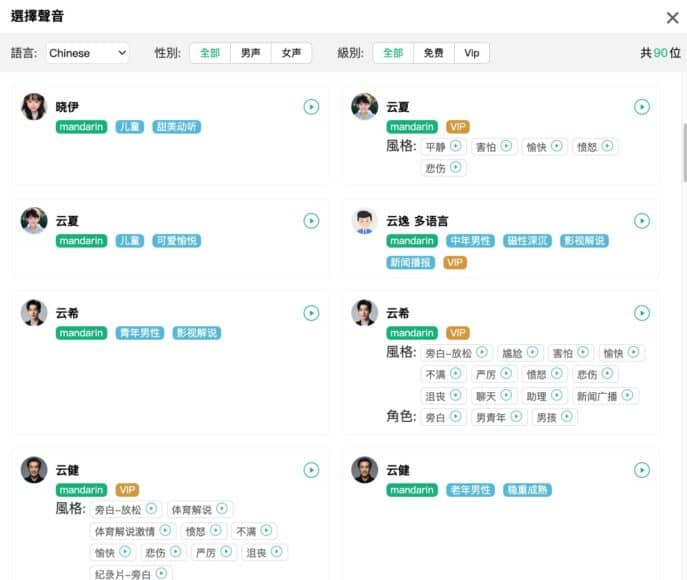Play the 体育解说激情 style sample

tap(164, 531)
